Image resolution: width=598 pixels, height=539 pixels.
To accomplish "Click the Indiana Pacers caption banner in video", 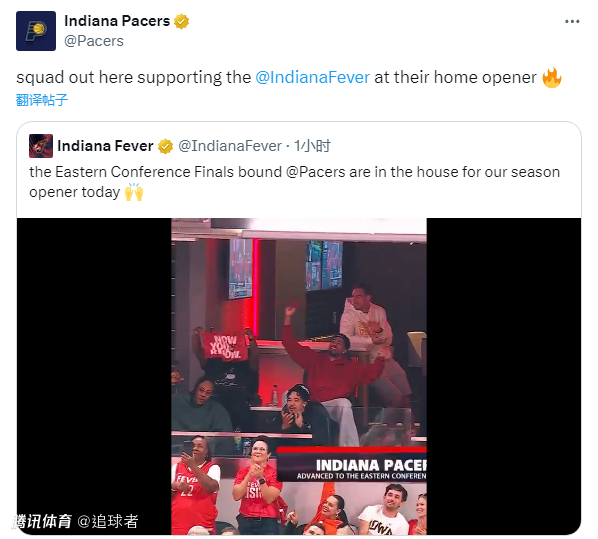I will [x=352, y=465].
